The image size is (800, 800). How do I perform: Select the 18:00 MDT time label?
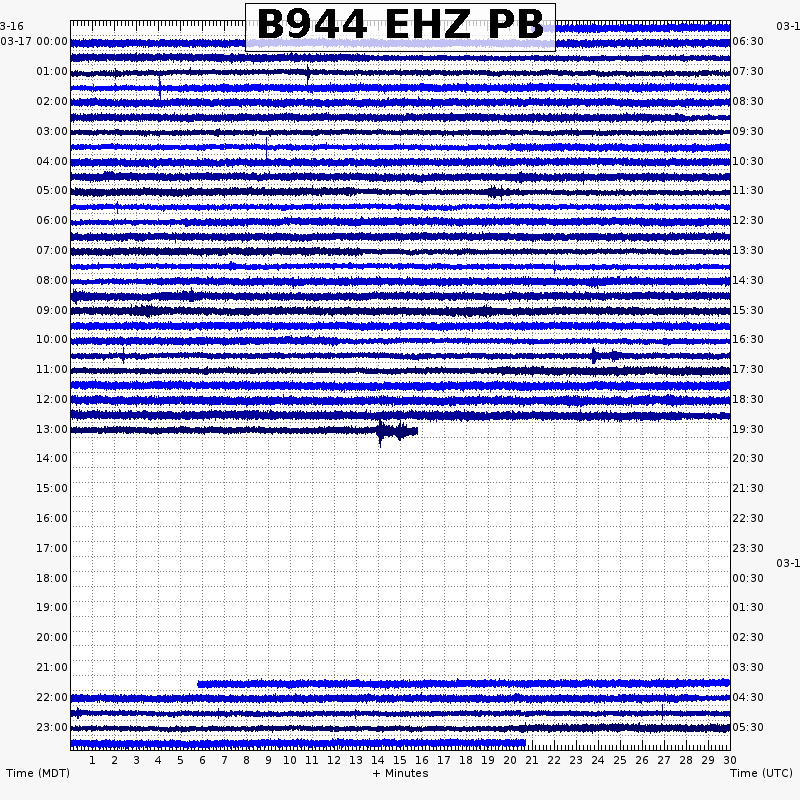coord(52,579)
